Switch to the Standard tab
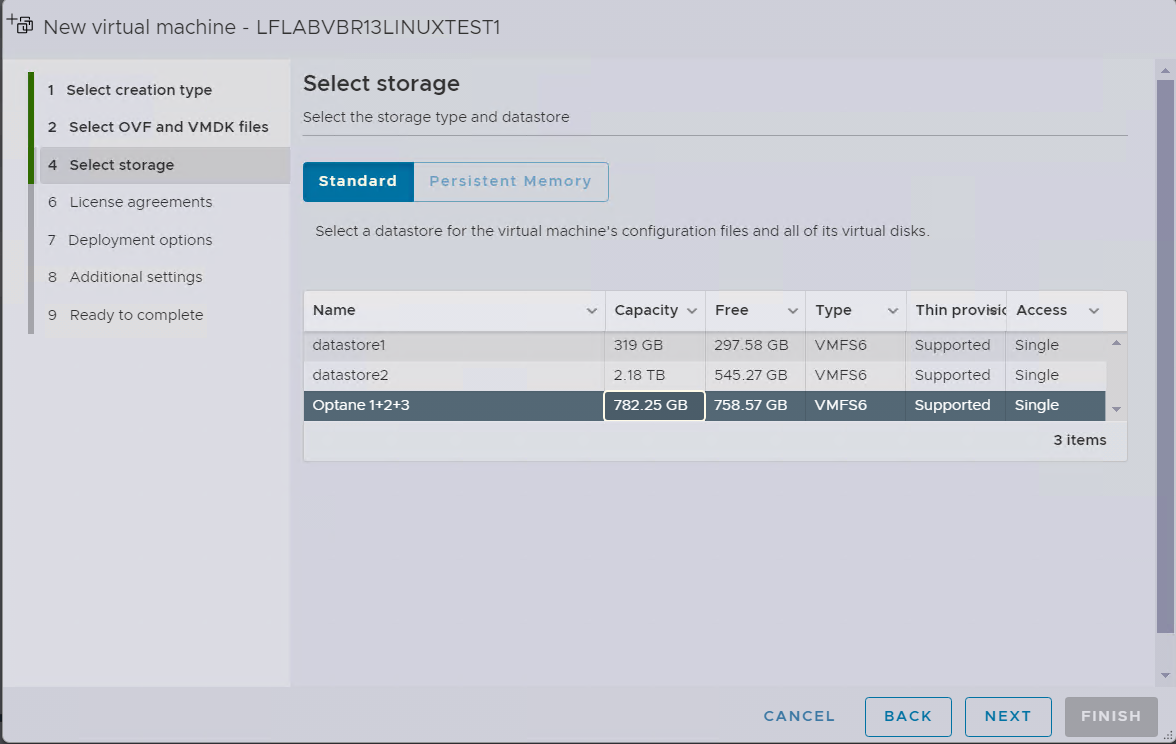The image size is (1176, 744). click(x=358, y=181)
